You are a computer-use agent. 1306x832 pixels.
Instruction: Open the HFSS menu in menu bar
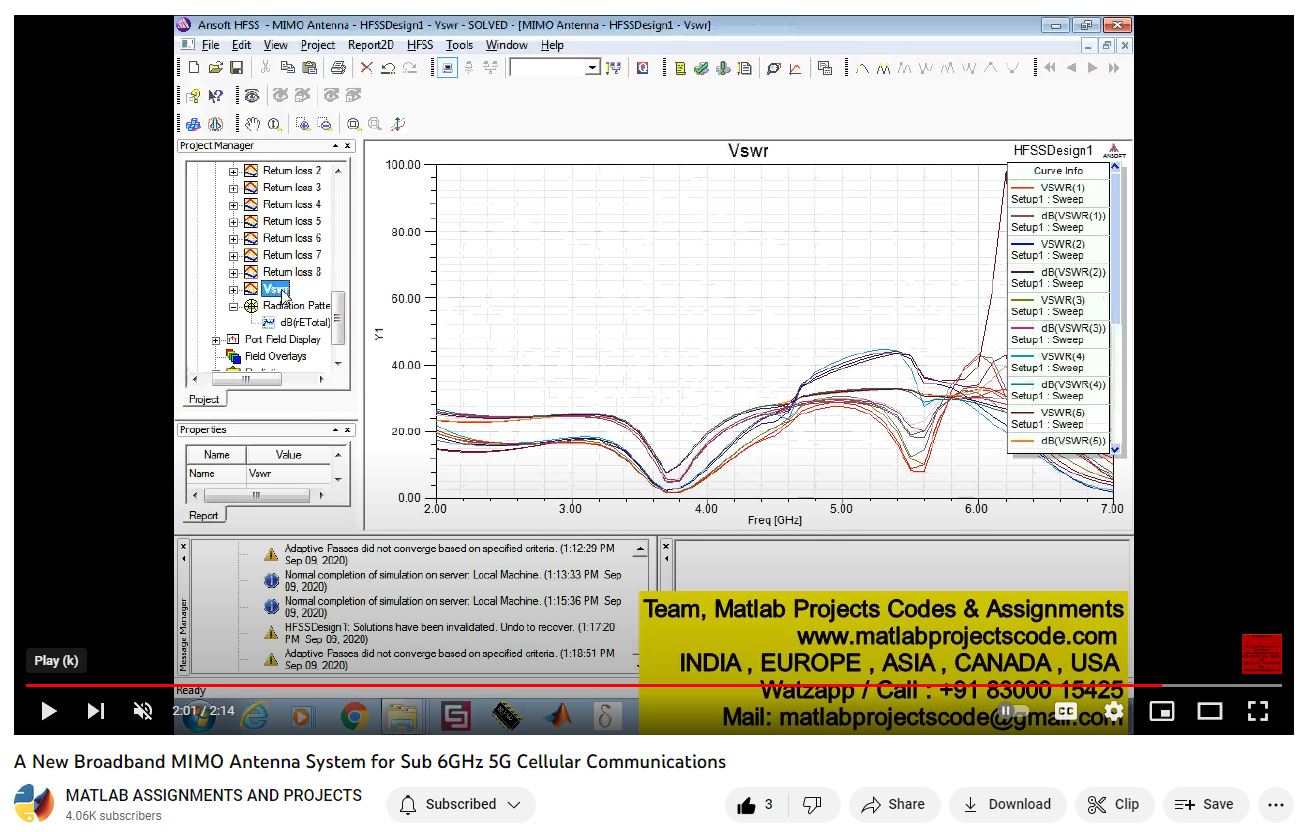pyautogui.click(x=420, y=45)
